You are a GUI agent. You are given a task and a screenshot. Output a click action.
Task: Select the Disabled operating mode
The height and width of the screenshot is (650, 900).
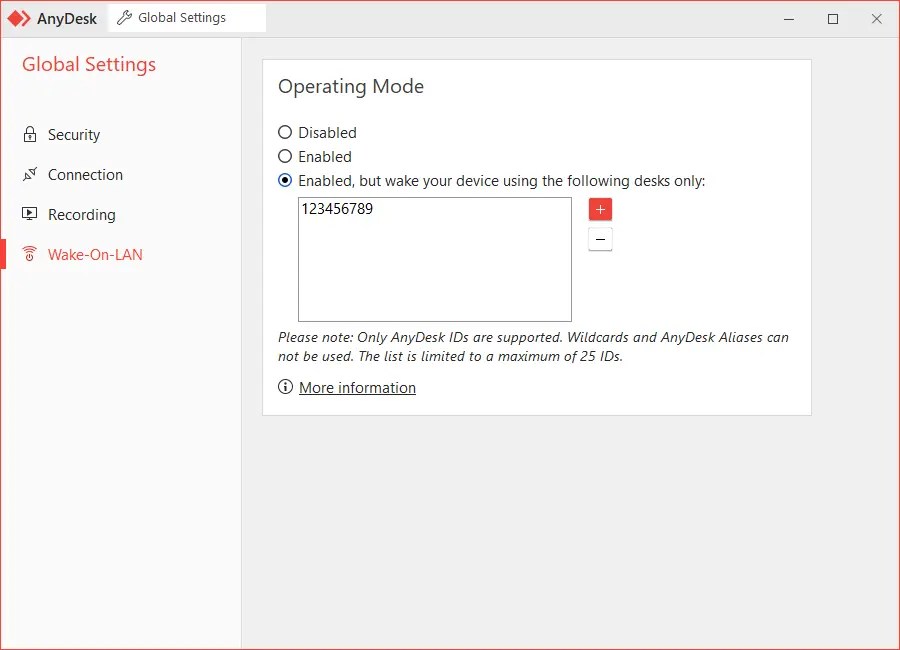[285, 132]
